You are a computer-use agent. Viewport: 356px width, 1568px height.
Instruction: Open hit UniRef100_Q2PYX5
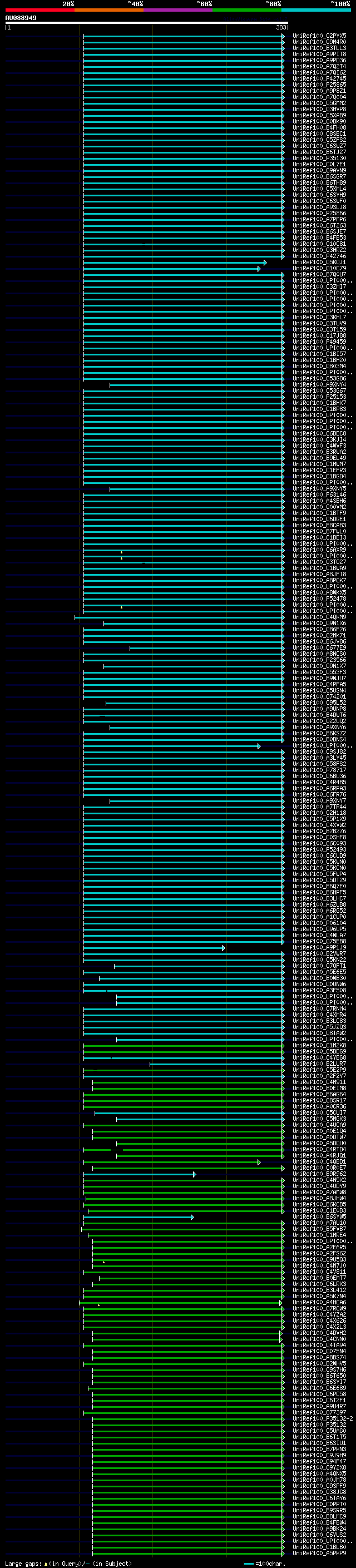(x=319, y=36)
